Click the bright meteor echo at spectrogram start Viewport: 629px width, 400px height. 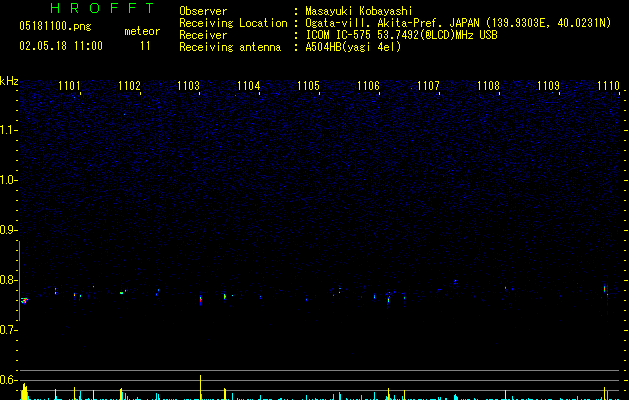pos(24,300)
